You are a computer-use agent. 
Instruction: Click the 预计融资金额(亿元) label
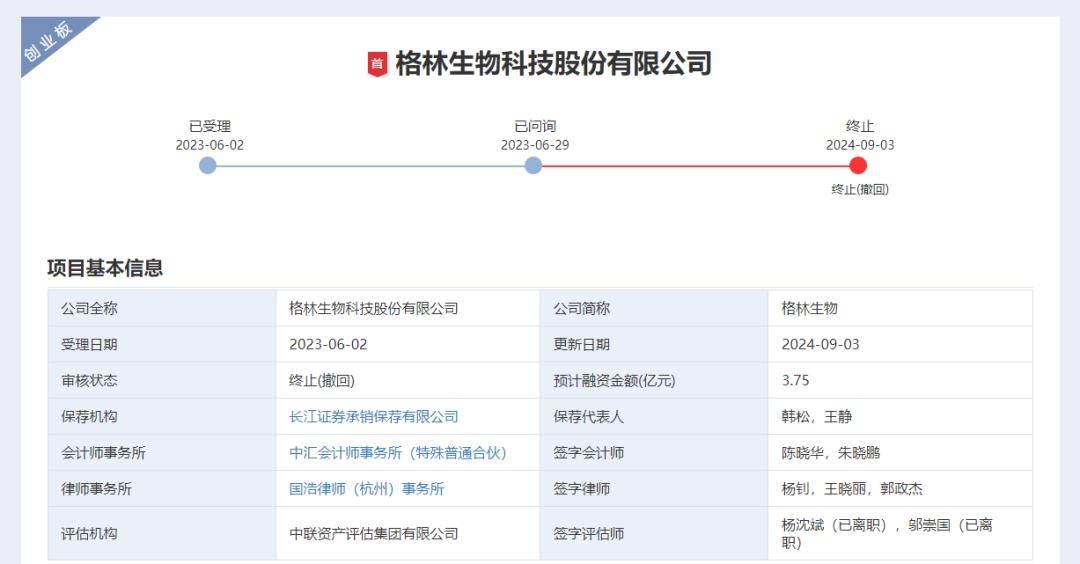[x=614, y=380]
